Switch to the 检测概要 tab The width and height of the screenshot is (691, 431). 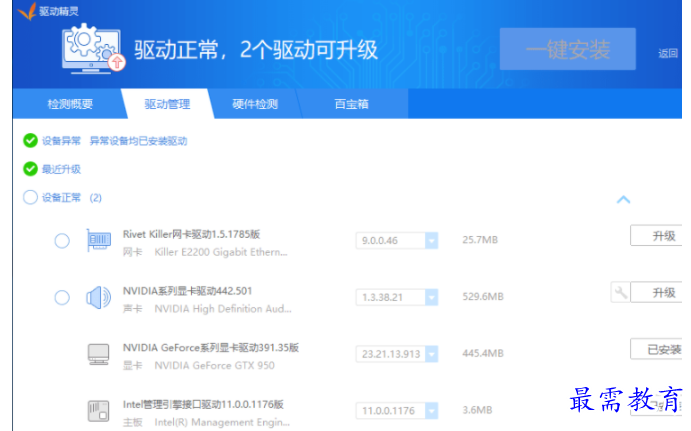click(70, 104)
